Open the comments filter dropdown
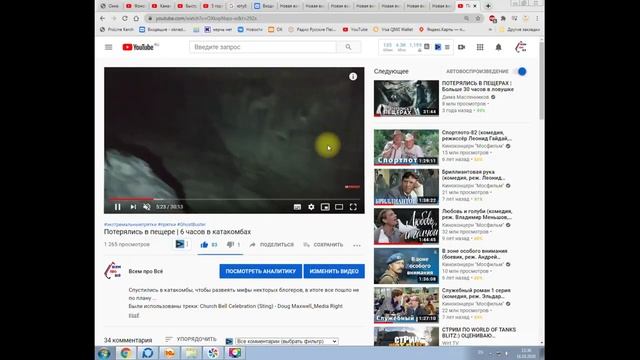640x360 pixels. [287, 341]
